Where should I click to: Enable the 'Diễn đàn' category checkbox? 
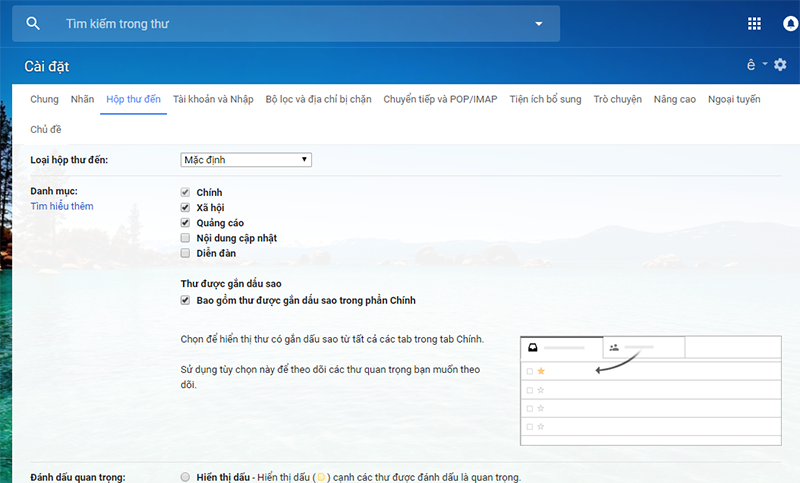point(185,253)
